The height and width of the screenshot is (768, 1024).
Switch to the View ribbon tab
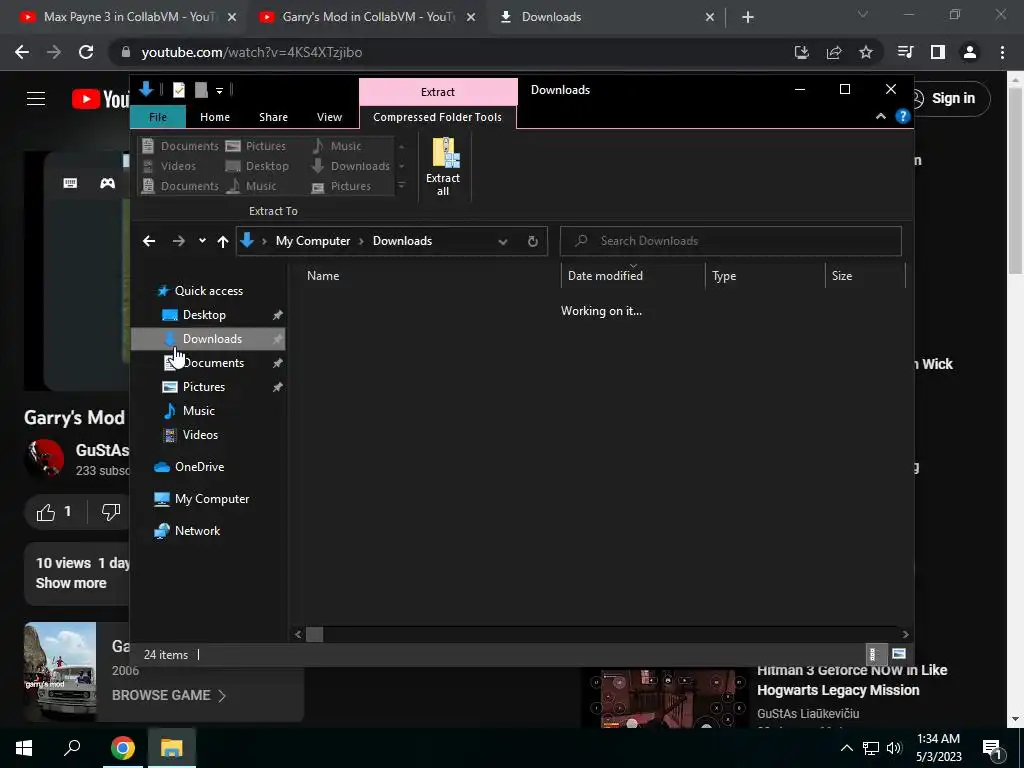[x=329, y=117]
